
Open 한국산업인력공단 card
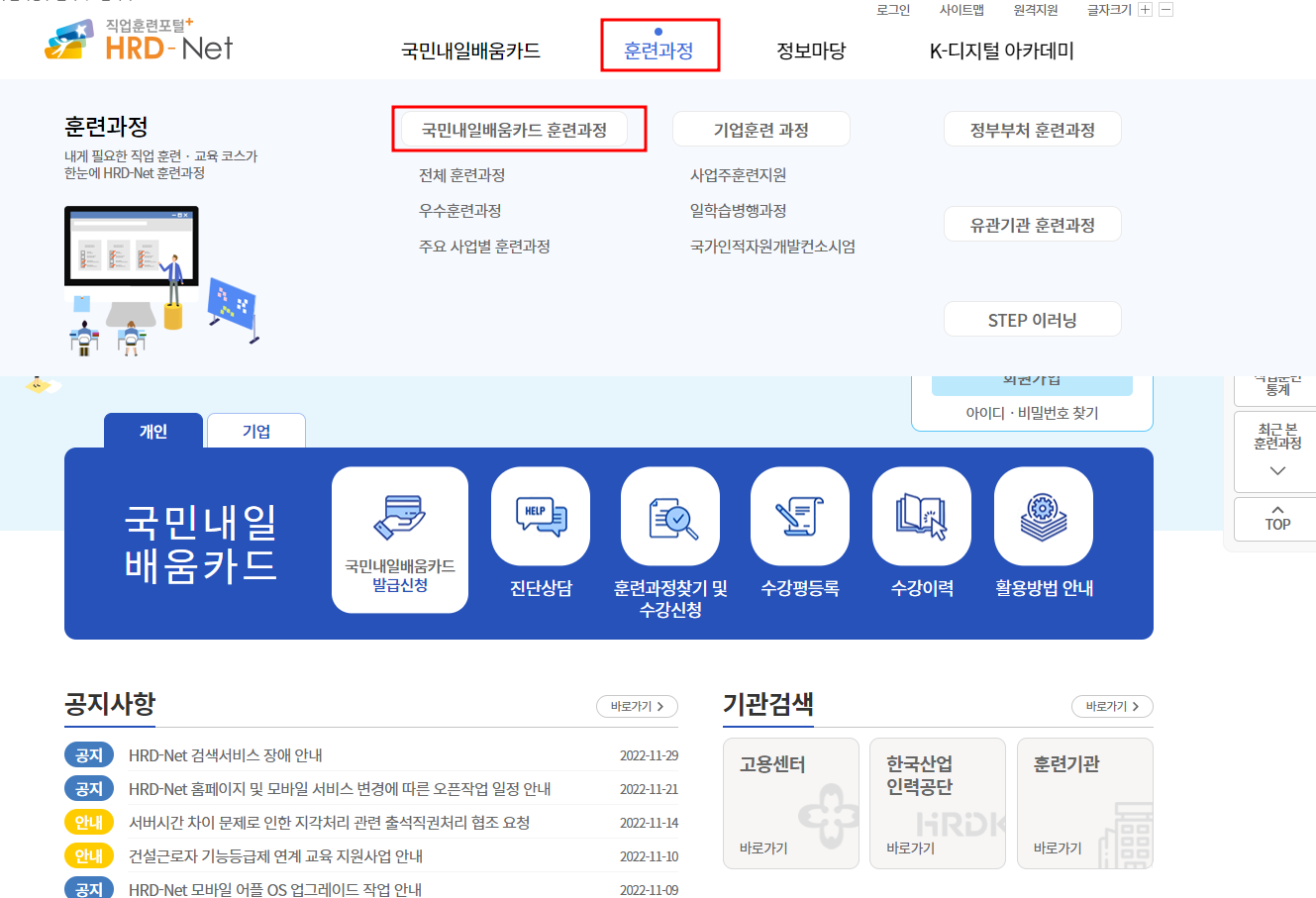coord(938,803)
